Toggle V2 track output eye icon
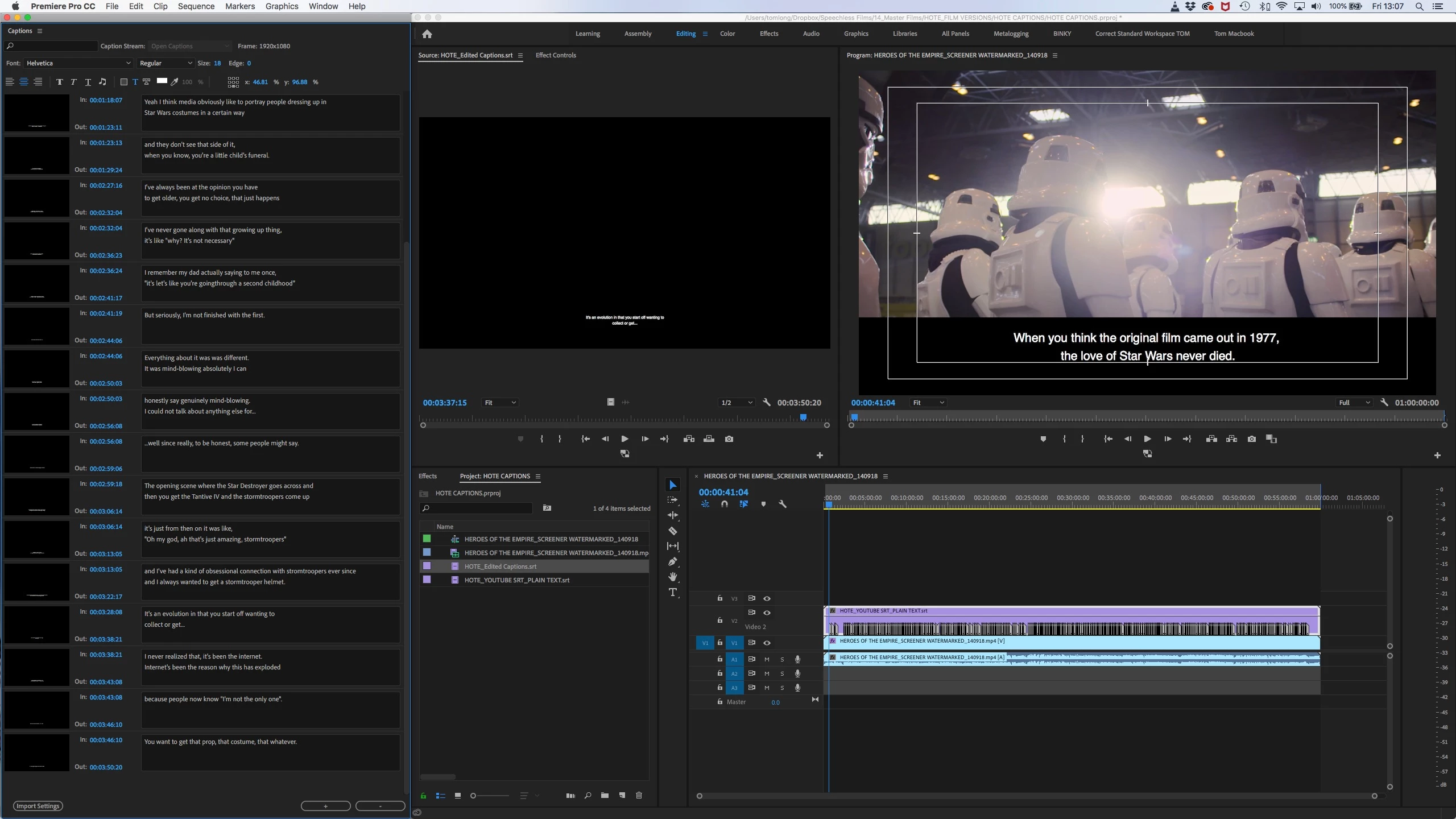 click(767, 613)
